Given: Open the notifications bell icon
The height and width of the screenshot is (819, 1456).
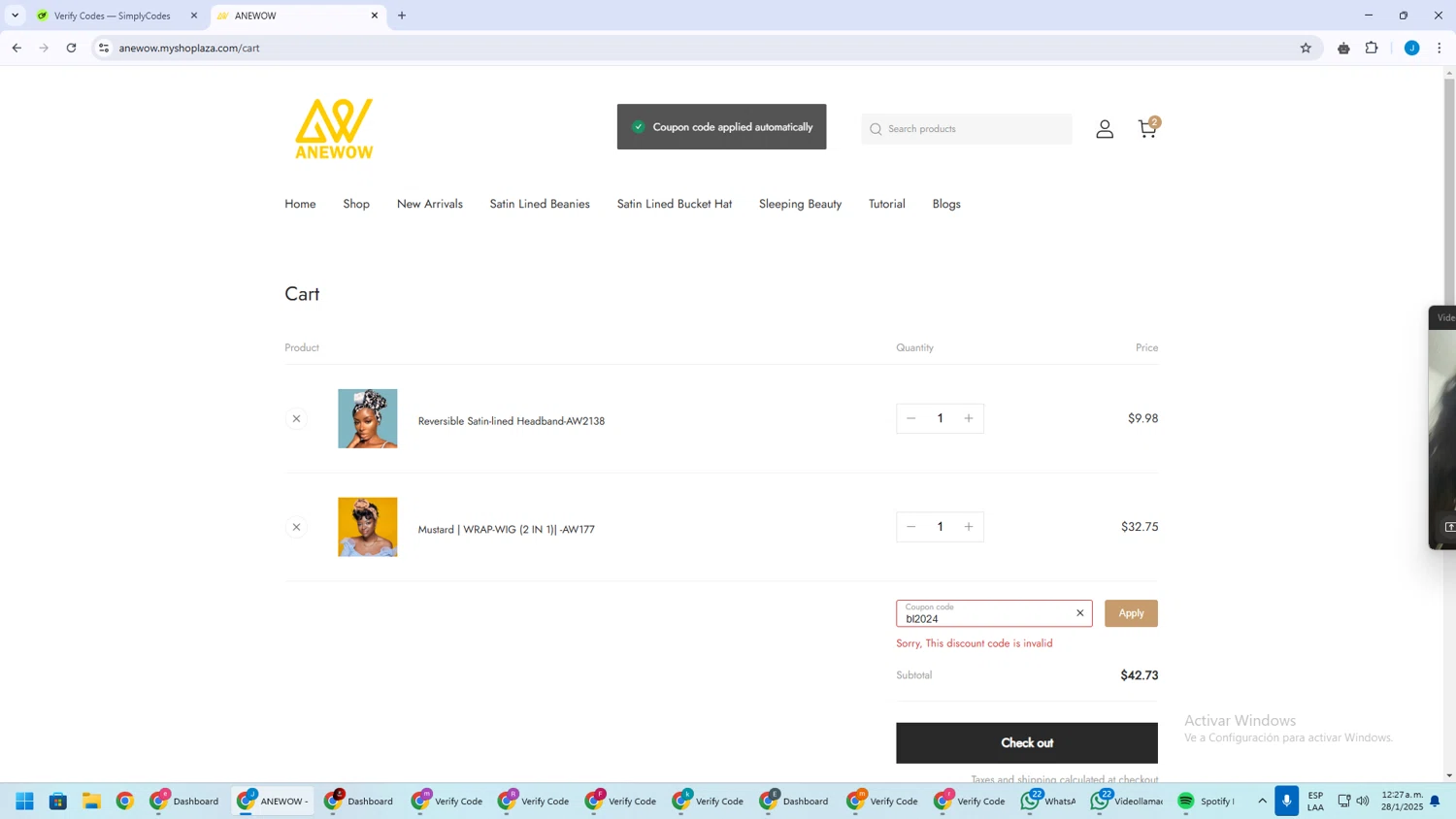Looking at the screenshot, I should [1435, 801].
